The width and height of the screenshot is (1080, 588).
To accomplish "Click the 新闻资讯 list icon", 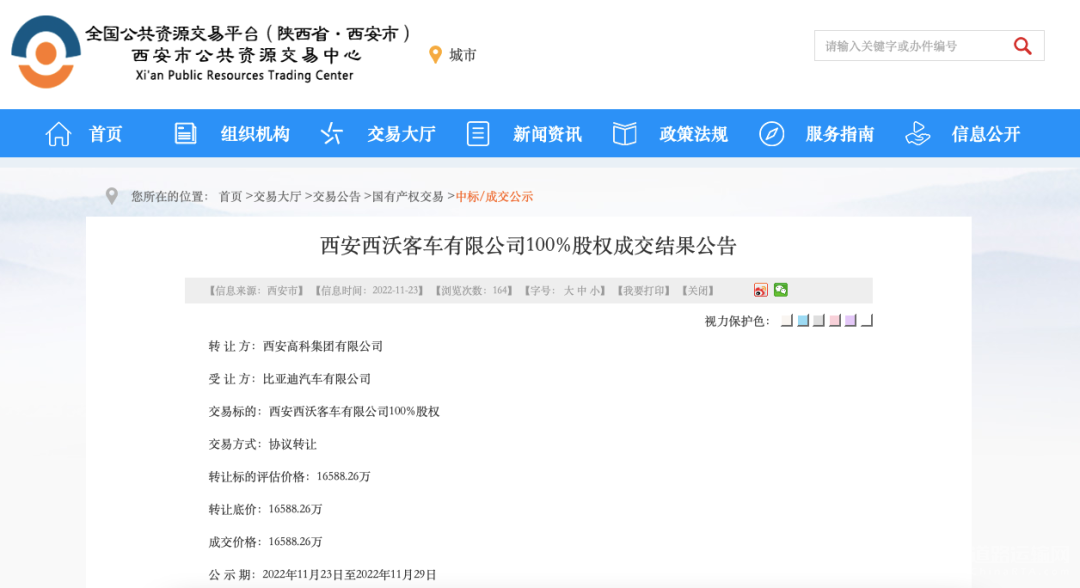I will [x=478, y=134].
